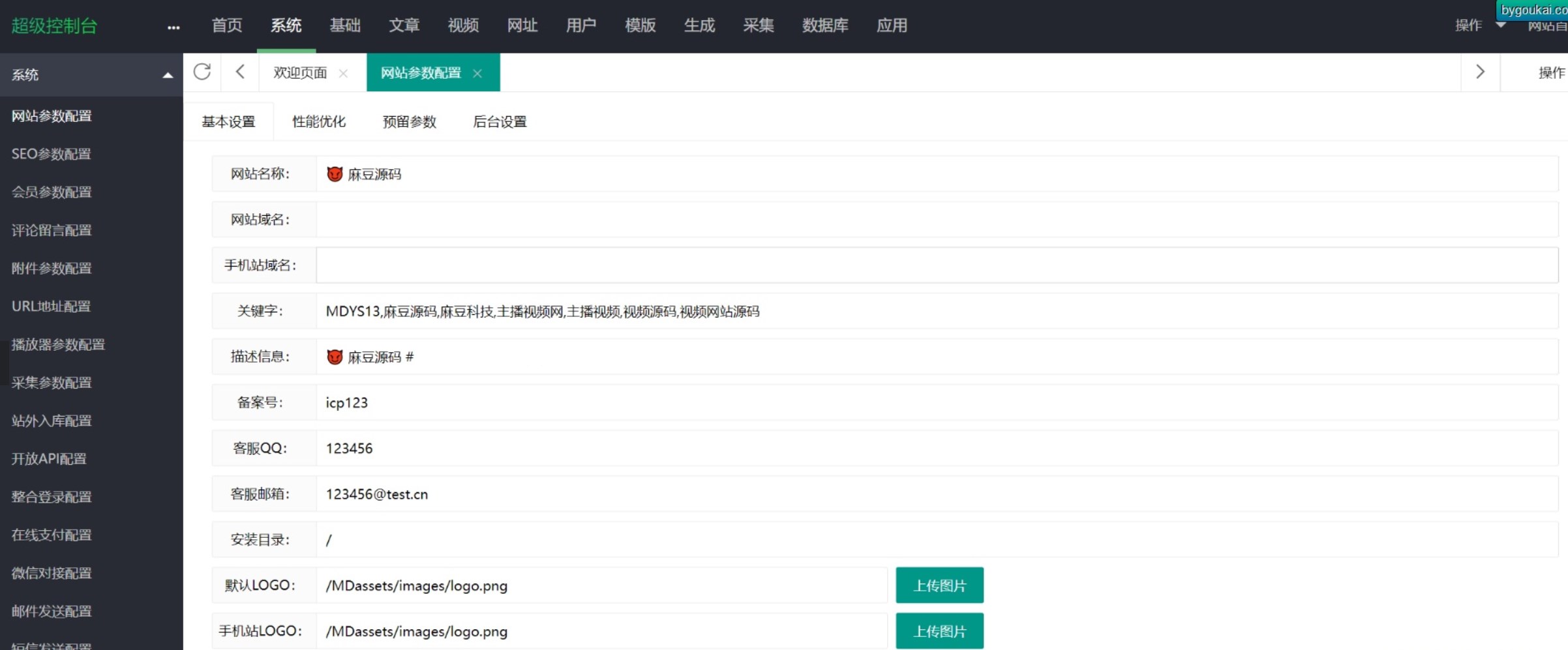Open the top-right 操作 dropdown arrow
Screen dimensions: 1568x650
[1500, 25]
